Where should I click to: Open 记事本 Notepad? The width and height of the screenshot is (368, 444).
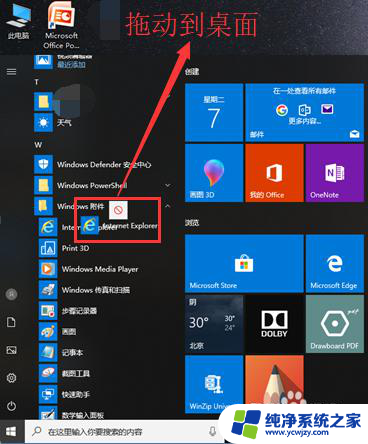tap(61, 352)
